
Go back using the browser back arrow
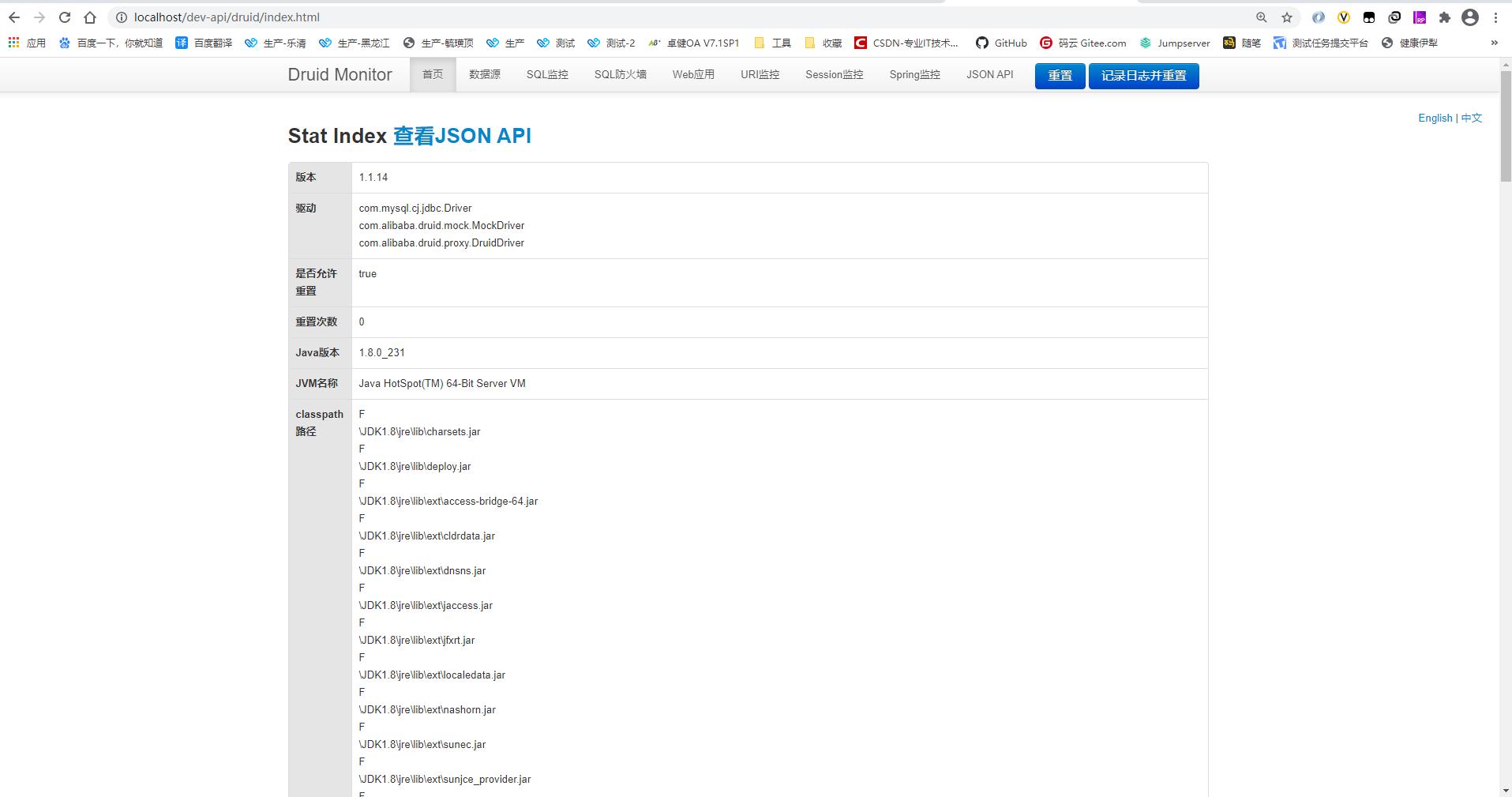coord(14,17)
